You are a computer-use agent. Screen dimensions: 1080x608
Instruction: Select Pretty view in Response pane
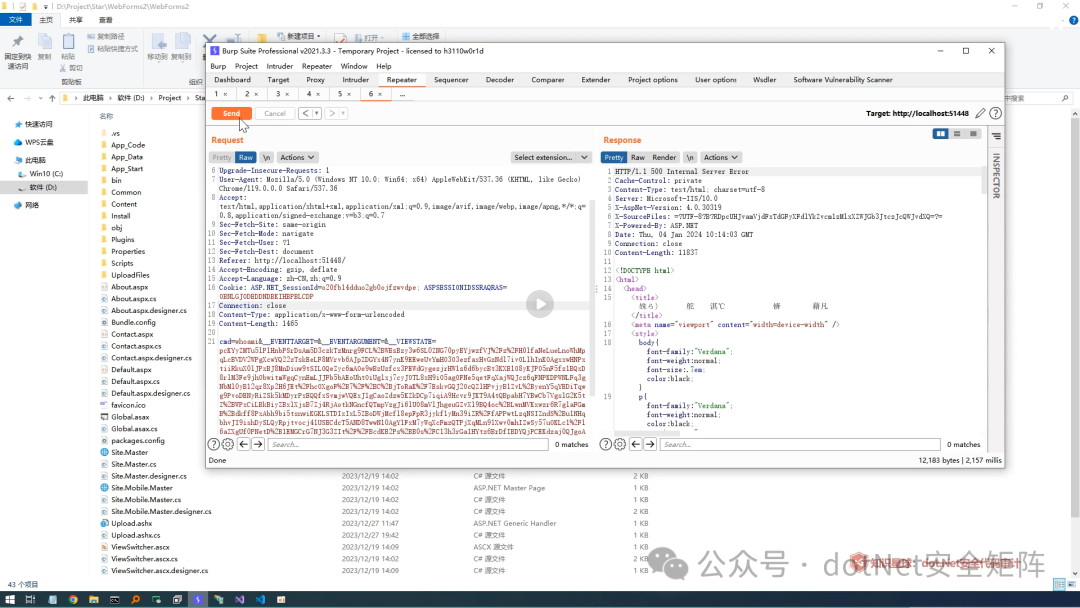614,158
